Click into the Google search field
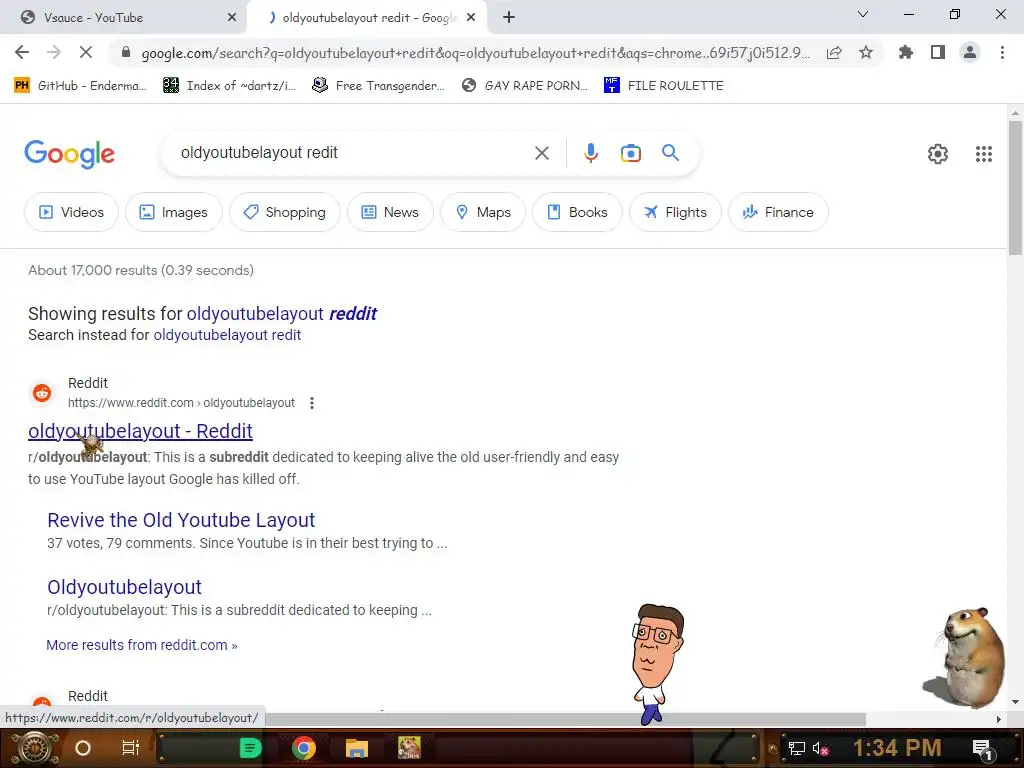 (353, 153)
